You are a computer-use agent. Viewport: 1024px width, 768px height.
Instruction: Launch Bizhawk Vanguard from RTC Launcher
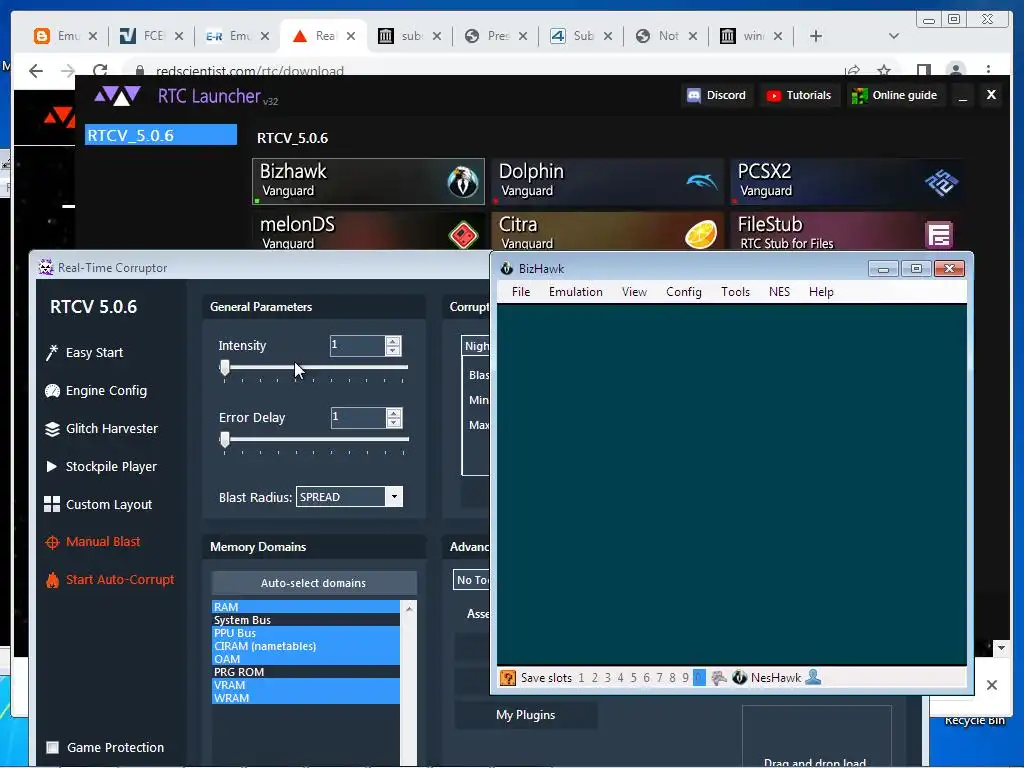[368, 181]
